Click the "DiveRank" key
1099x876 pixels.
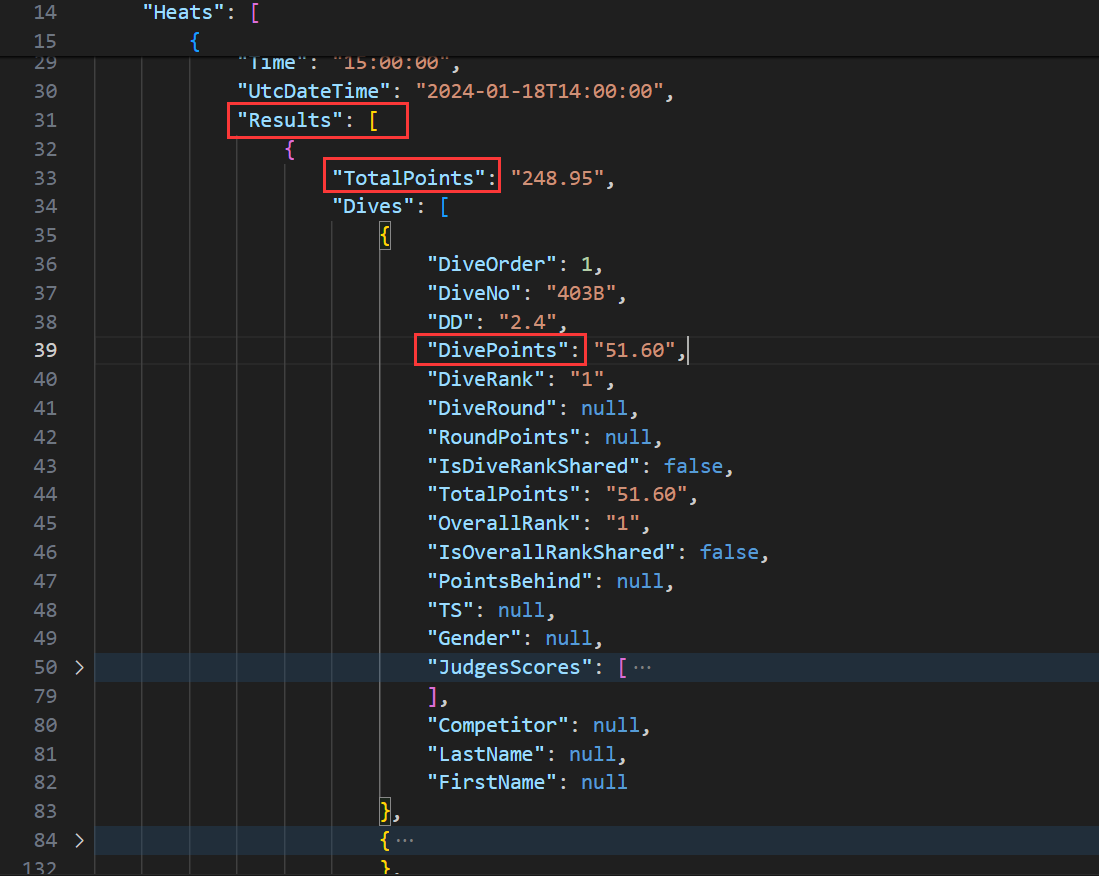[x=486, y=380]
